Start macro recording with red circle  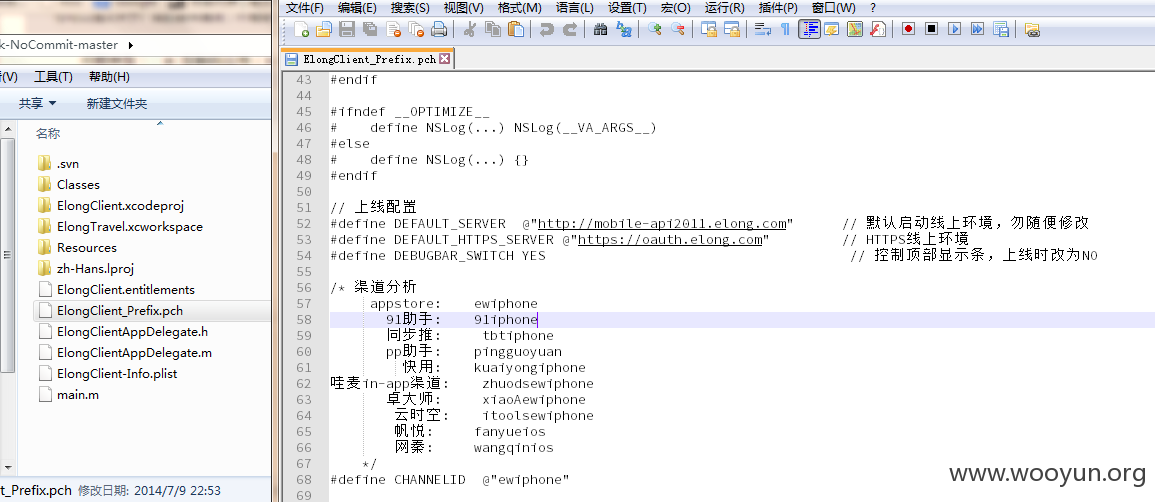(908, 29)
